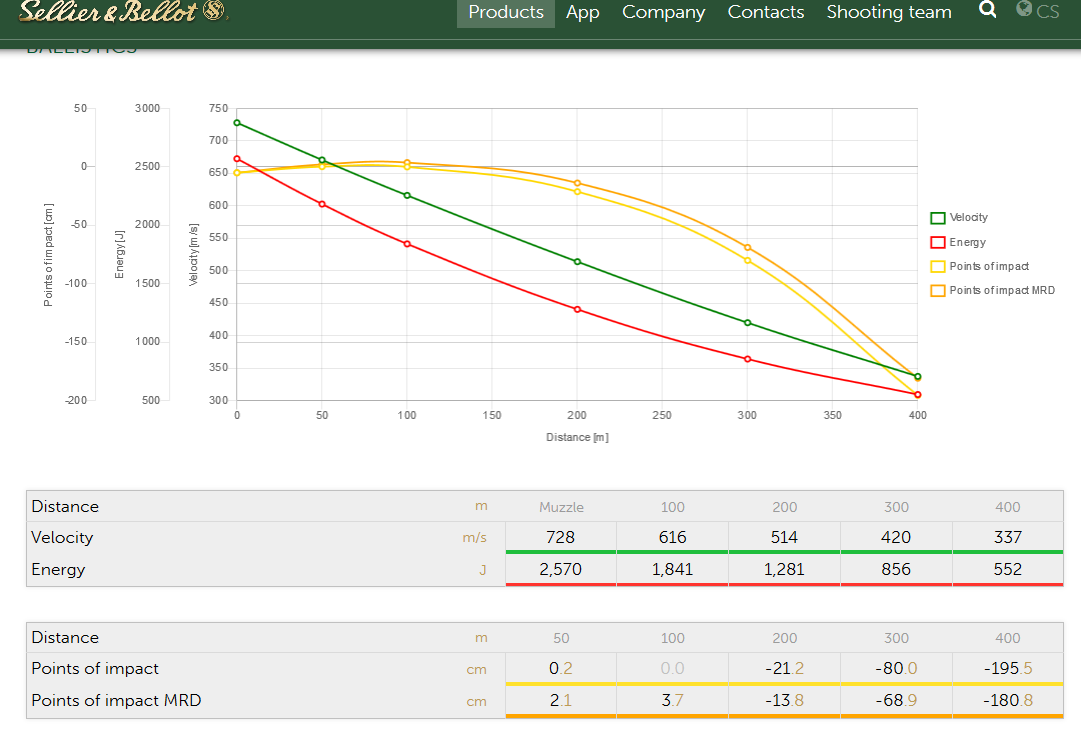The height and width of the screenshot is (735, 1081).
Task: Click the Sellier & Bellot logo
Action: click(124, 12)
